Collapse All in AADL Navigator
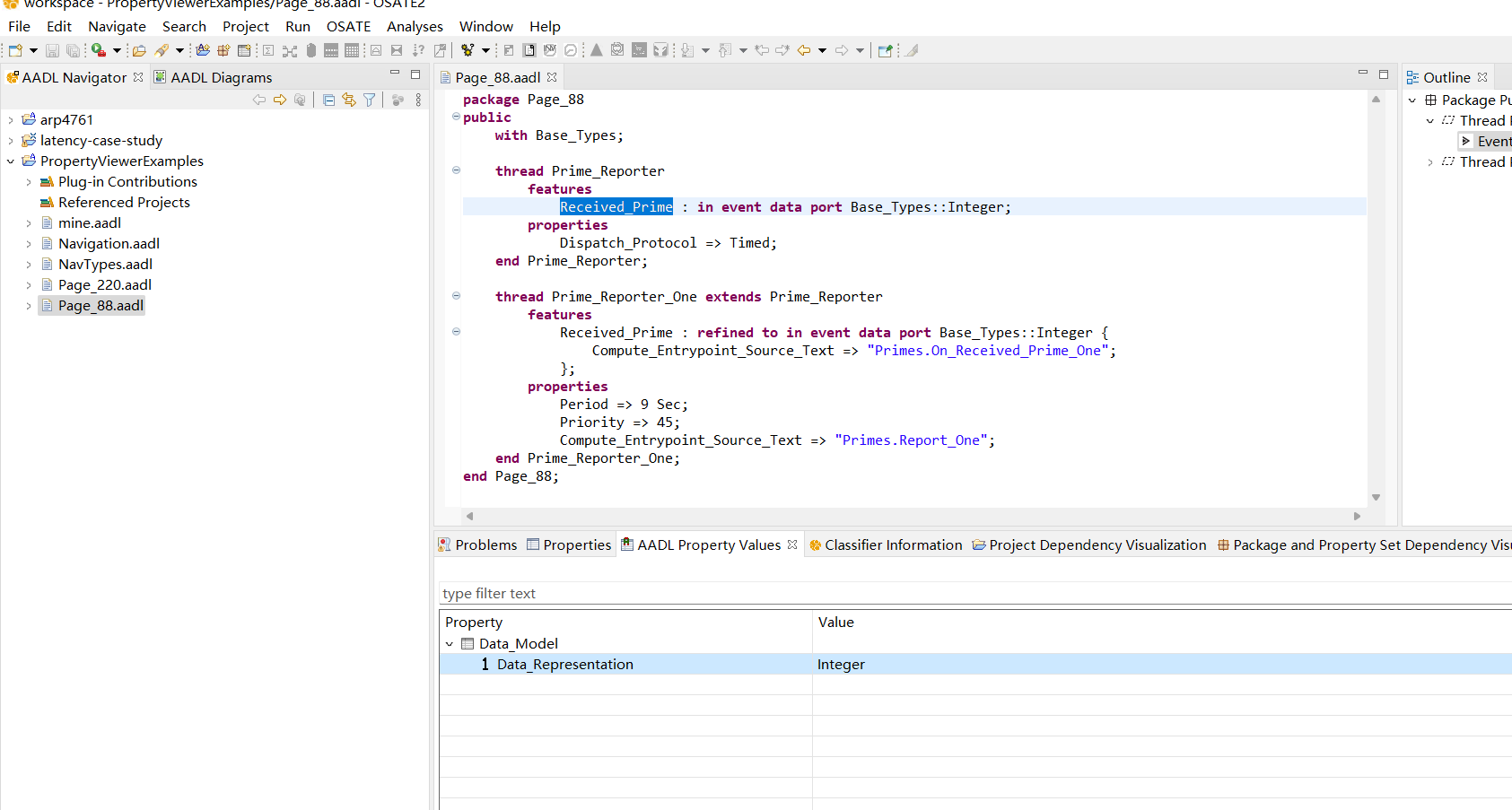This screenshot has width=1512, height=810. [x=328, y=100]
